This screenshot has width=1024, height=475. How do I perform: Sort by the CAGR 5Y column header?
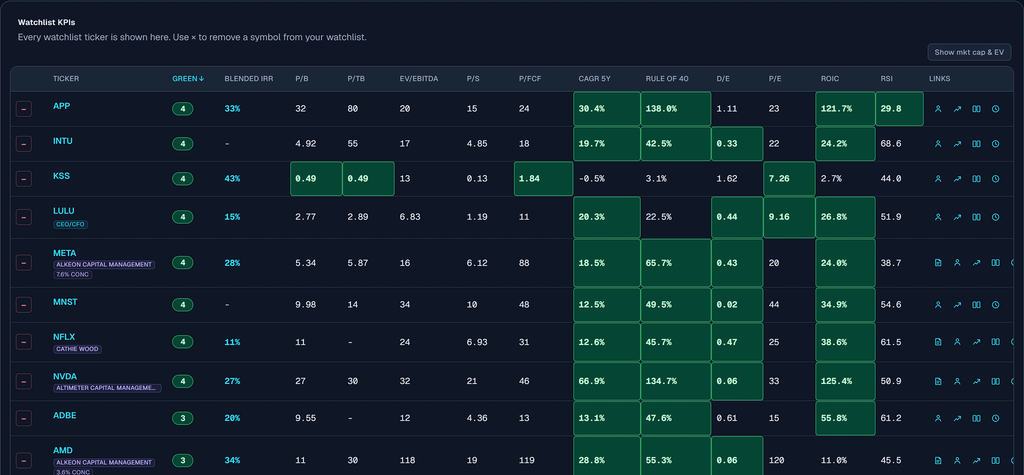pyautogui.click(x=594, y=79)
